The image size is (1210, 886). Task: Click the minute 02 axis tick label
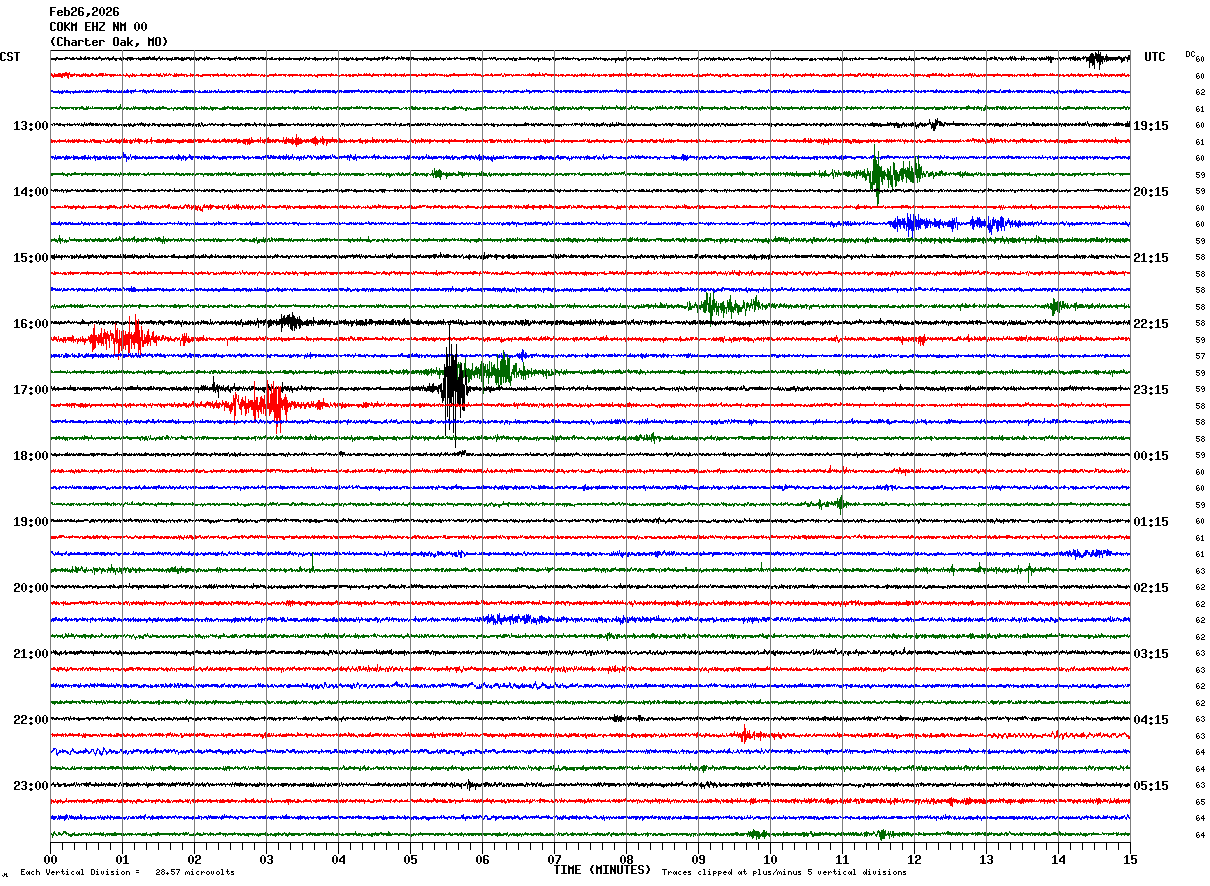[x=194, y=859]
